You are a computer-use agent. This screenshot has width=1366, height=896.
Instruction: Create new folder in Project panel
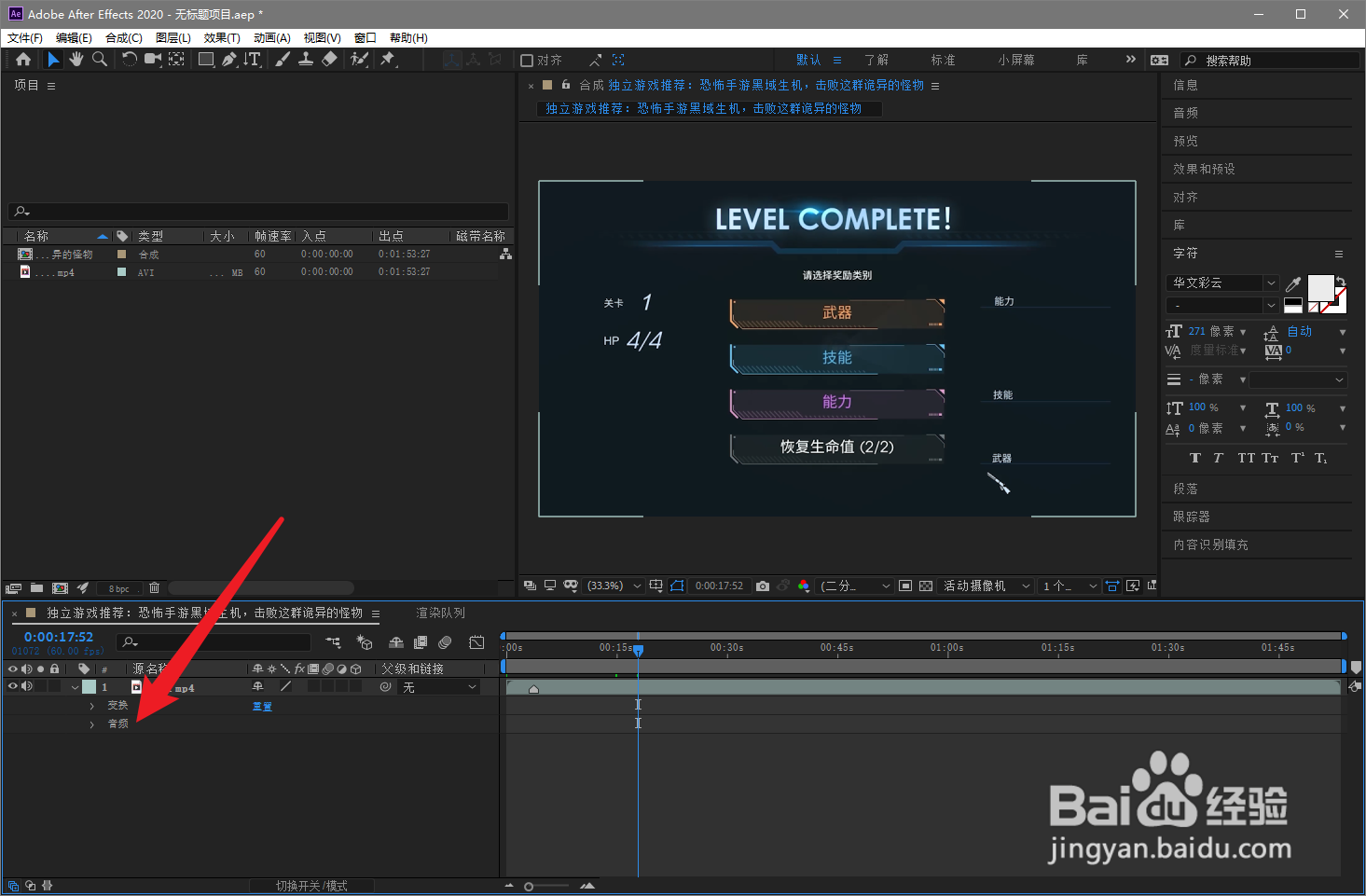pos(36,588)
